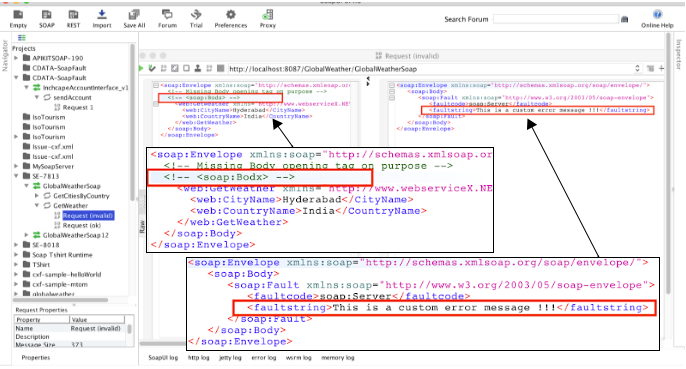Click the splitter arrows between request and response
Viewport: 686px width, 369px height.
point(368,81)
